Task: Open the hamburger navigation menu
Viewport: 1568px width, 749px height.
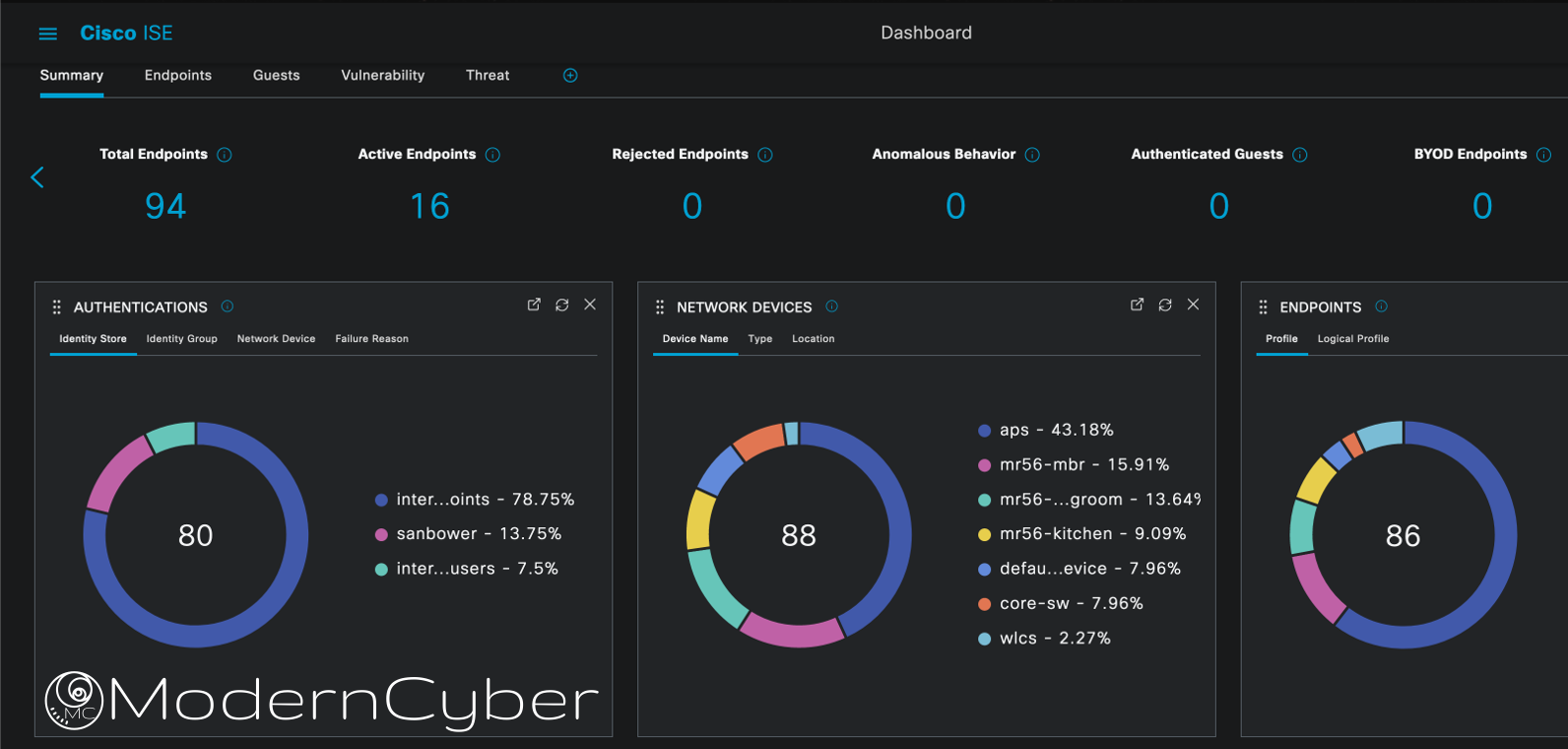Action: point(47,34)
